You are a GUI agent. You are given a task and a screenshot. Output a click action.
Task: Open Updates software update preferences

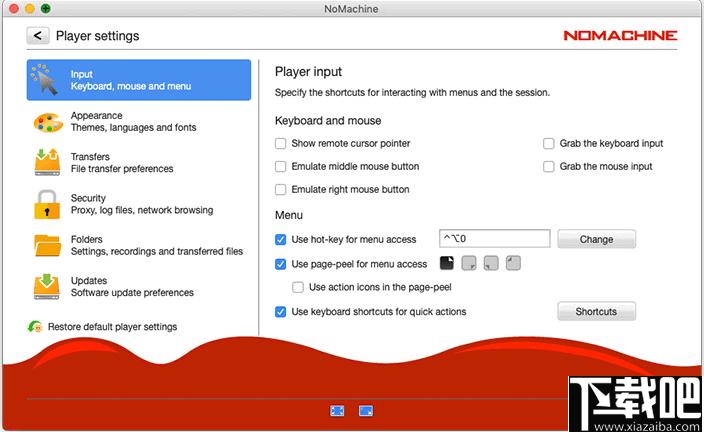point(139,287)
